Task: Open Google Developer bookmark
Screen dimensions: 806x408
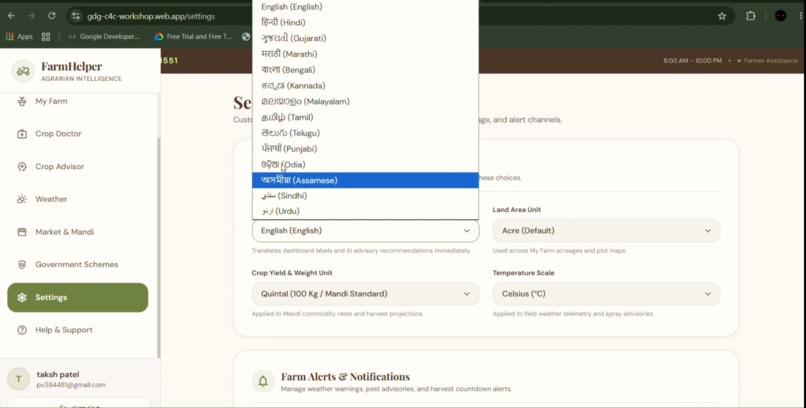Action: tap(104, 36)
